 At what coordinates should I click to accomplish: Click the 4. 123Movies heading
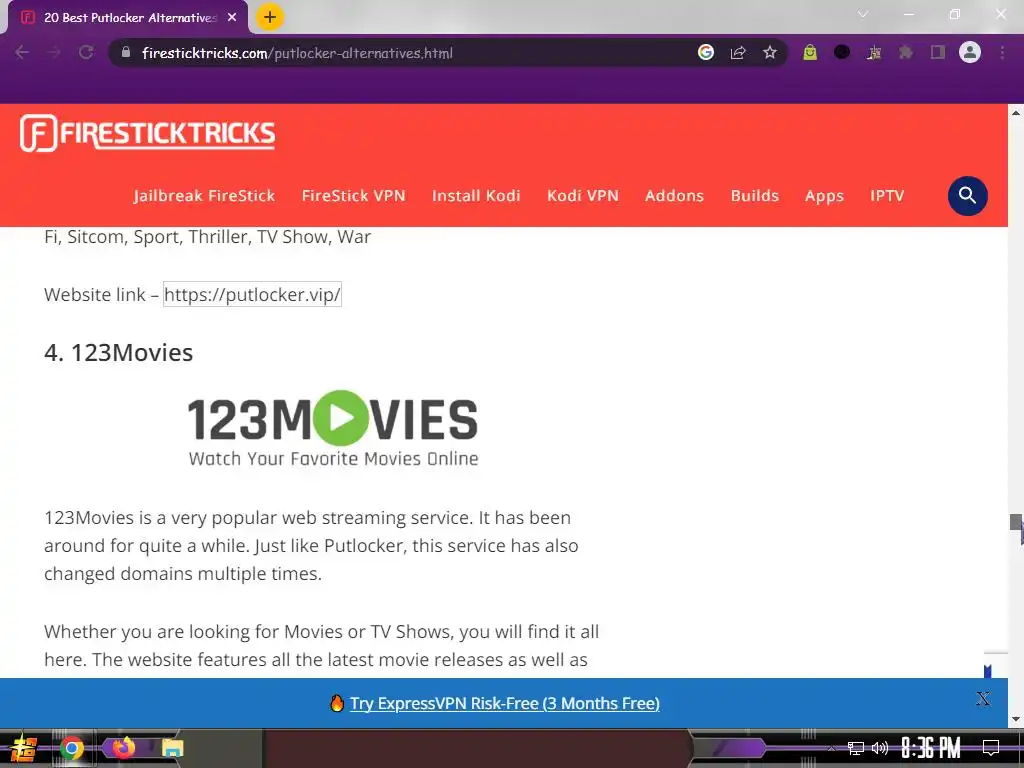pos(118,353)
